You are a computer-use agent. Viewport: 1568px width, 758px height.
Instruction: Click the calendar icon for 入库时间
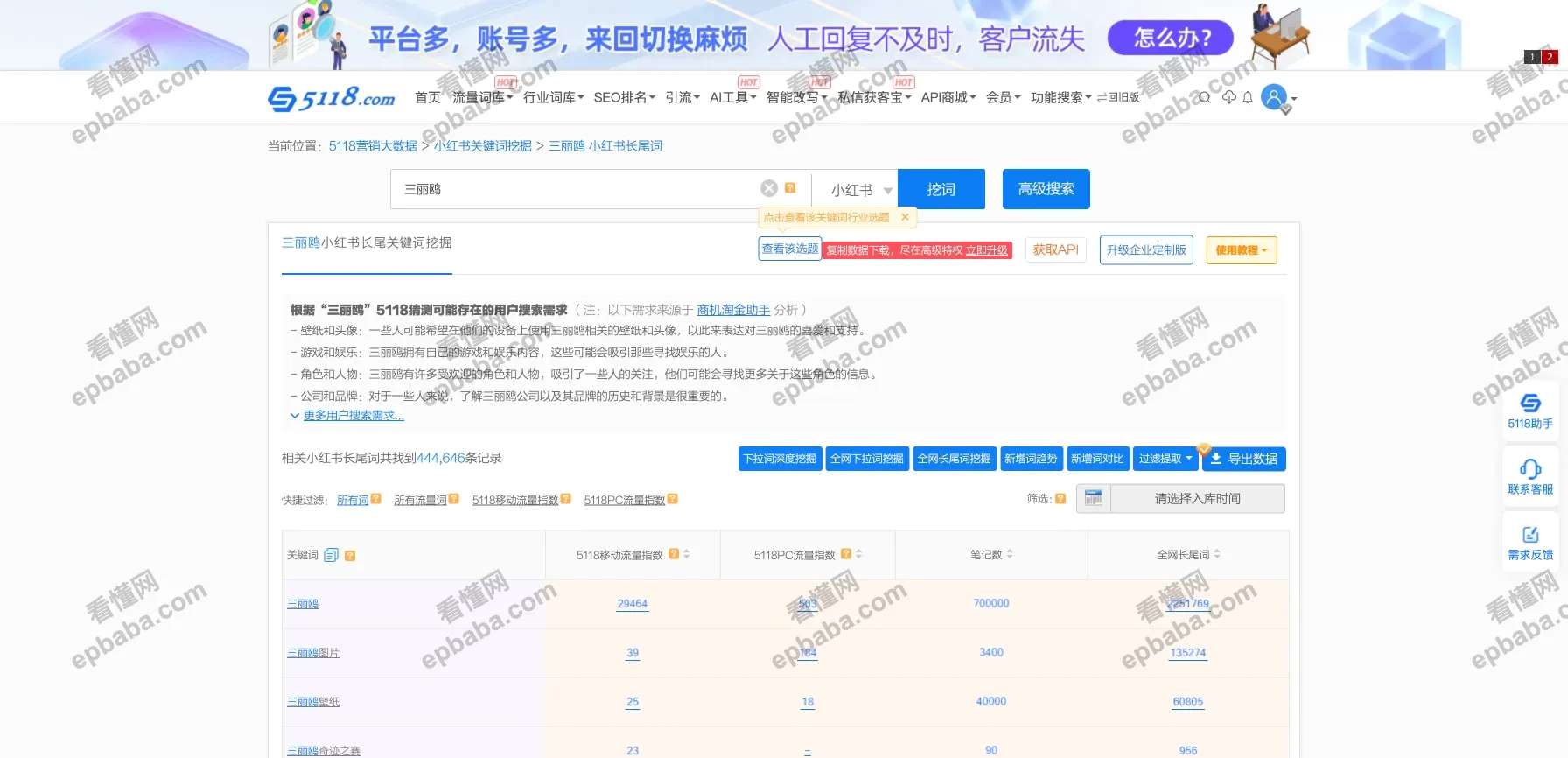coord(1094,498)
